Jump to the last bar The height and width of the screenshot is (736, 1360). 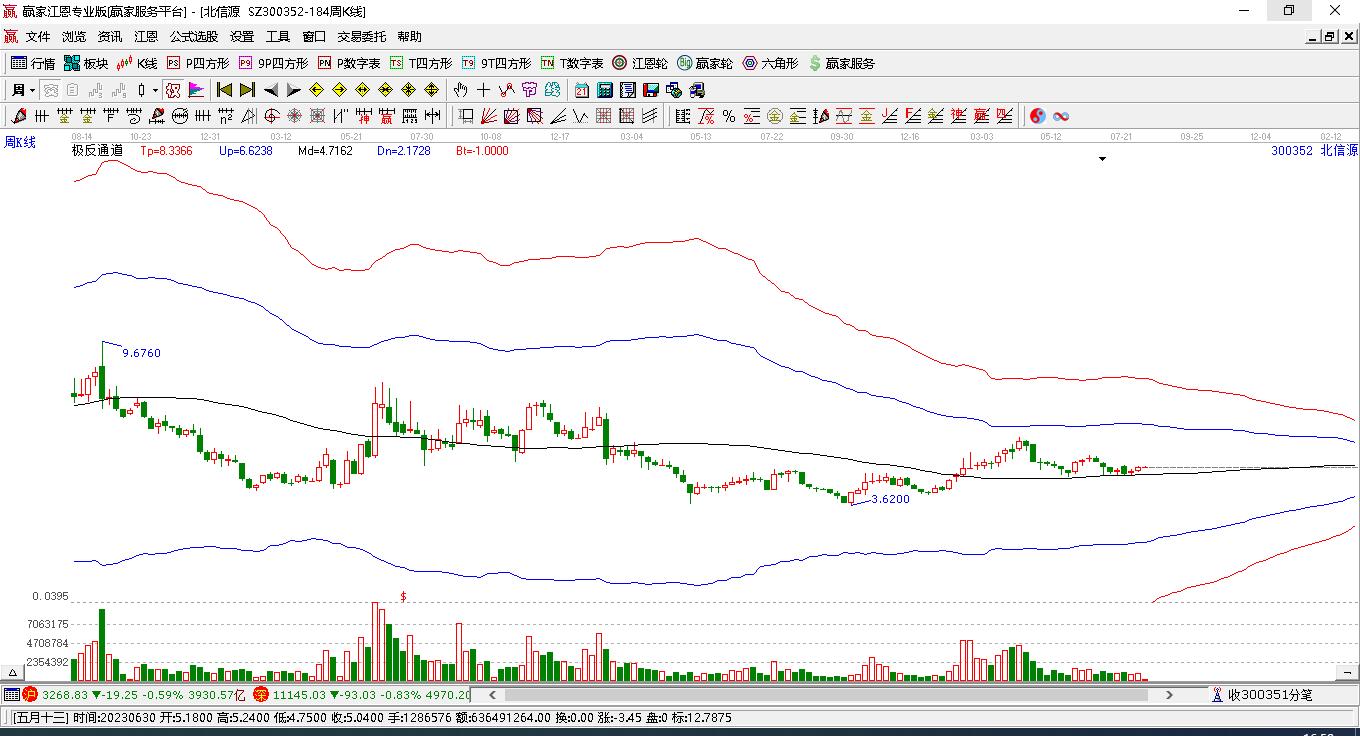(247, 90)
